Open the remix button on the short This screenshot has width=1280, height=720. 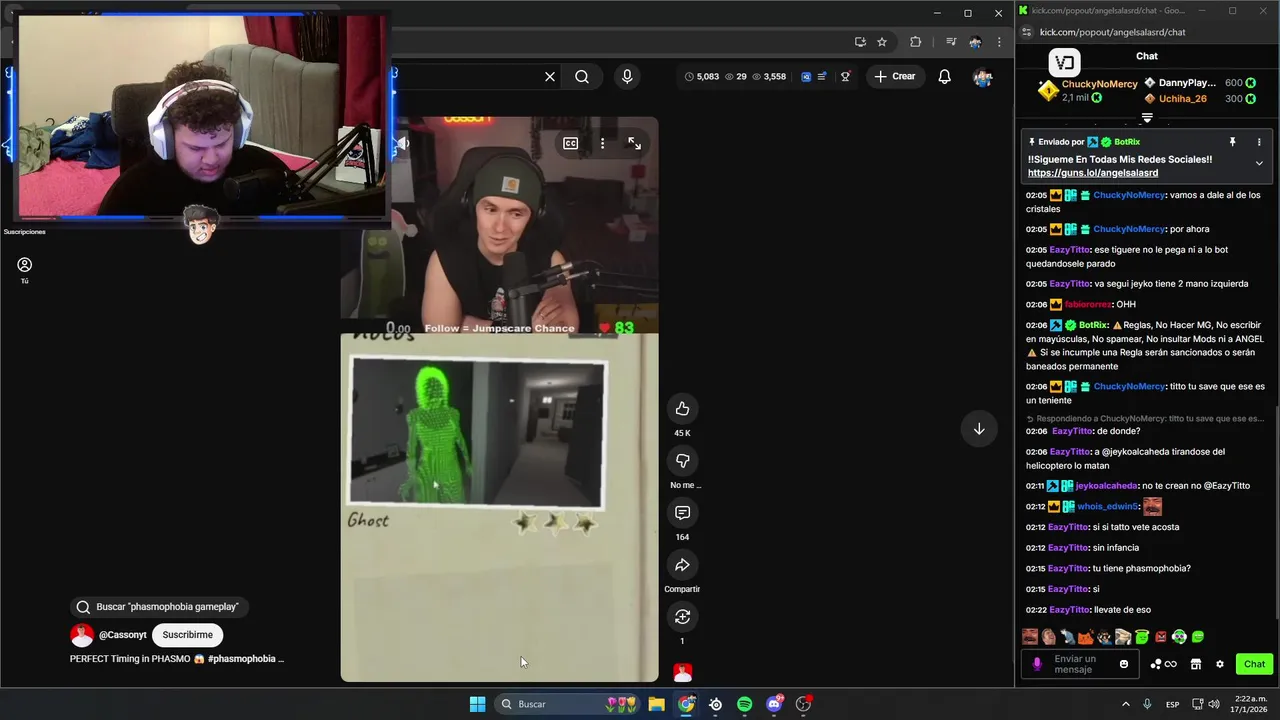pyautogui.click(x=682, y=617)
